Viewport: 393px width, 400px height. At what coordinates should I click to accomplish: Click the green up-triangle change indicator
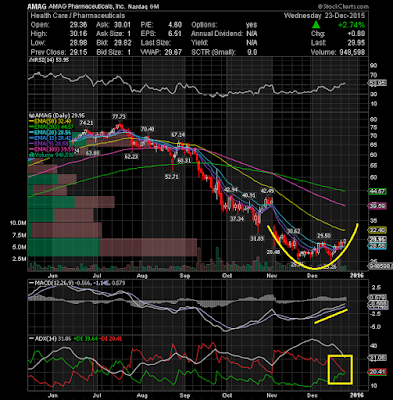316,25
